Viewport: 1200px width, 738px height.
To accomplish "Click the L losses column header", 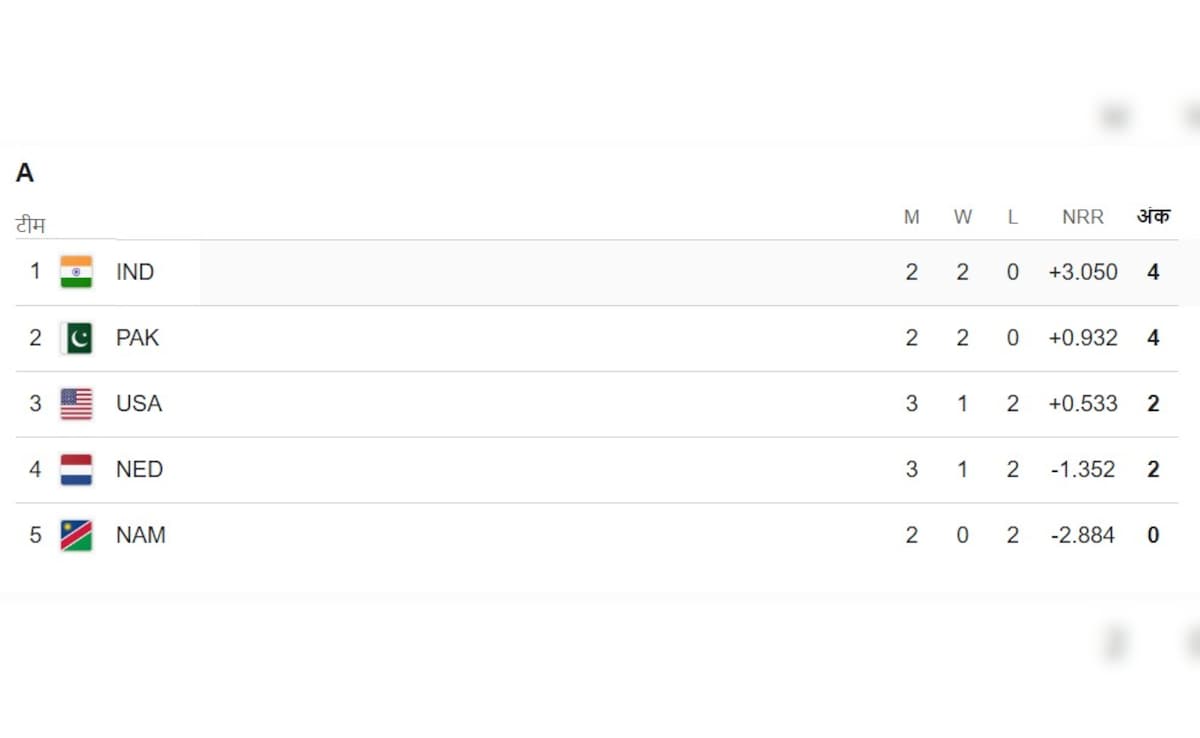I will [x=1012, y=217].
